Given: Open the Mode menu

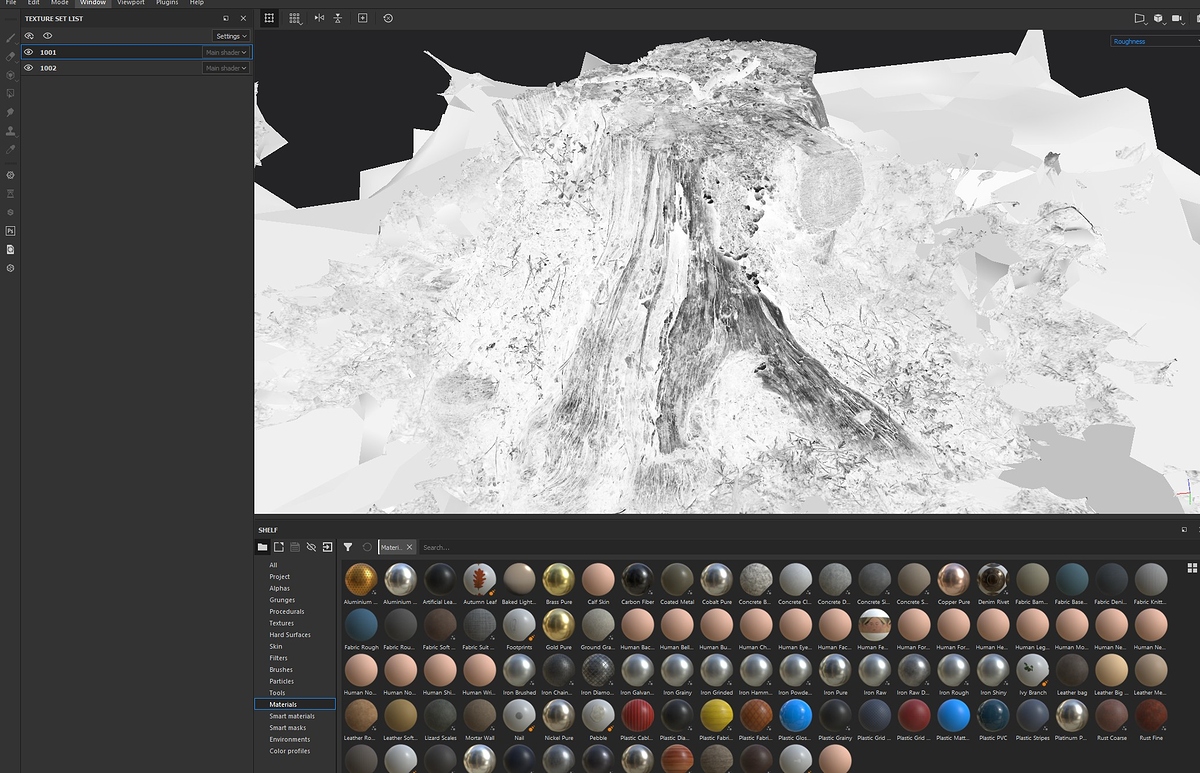Looking at the screenshot, I should pyautogui.click(x=60, y=3).
